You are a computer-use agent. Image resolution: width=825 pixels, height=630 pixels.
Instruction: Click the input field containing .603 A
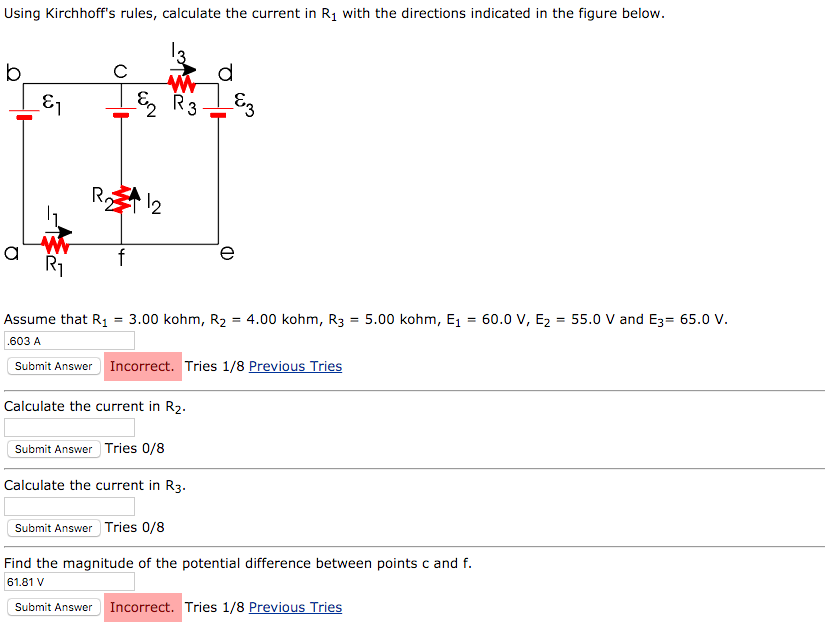click(x=68, y=340)
